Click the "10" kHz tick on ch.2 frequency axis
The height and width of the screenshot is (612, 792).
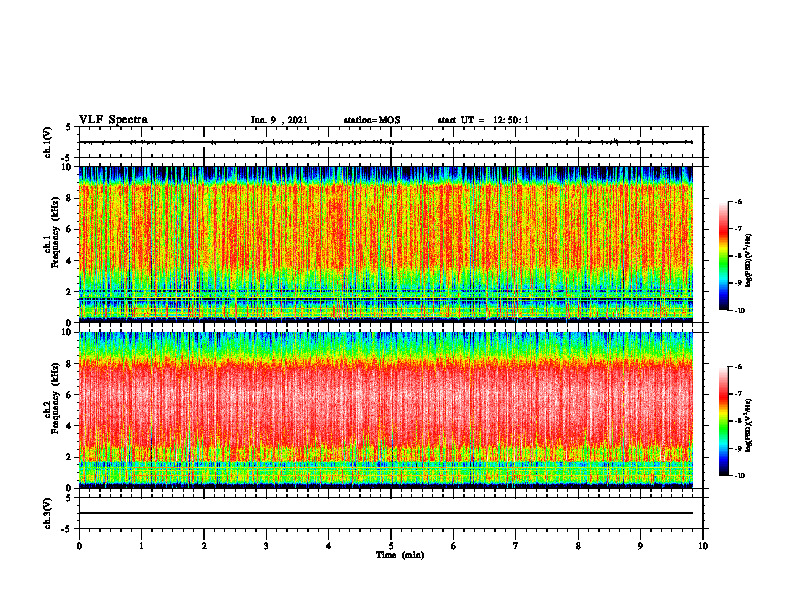tap(67, 332)
